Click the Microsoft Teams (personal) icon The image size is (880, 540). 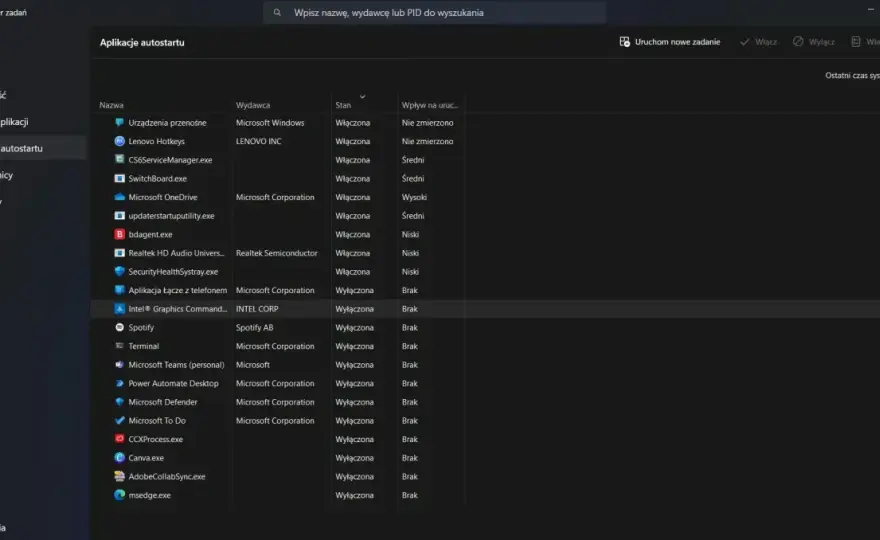coord(120,364)
